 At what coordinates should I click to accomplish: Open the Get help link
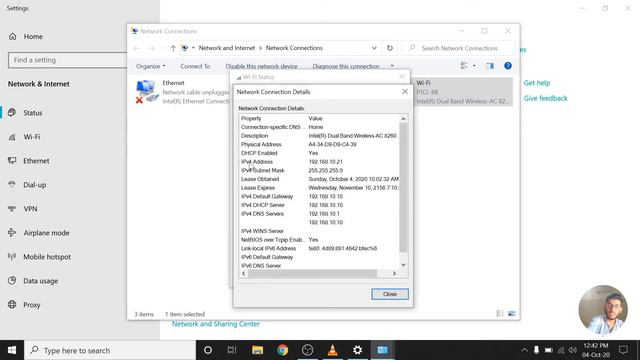tap(537, 83)
